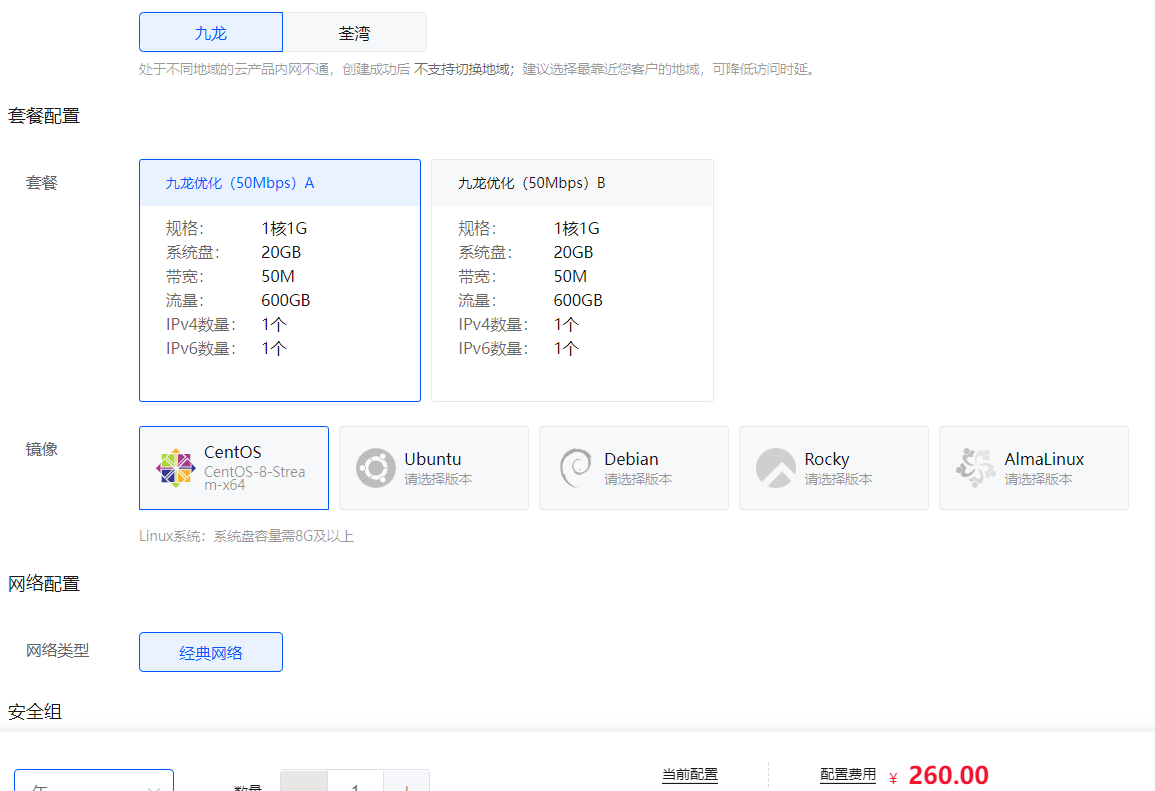Switch to the 九龙 region tab

pos(210,31)
